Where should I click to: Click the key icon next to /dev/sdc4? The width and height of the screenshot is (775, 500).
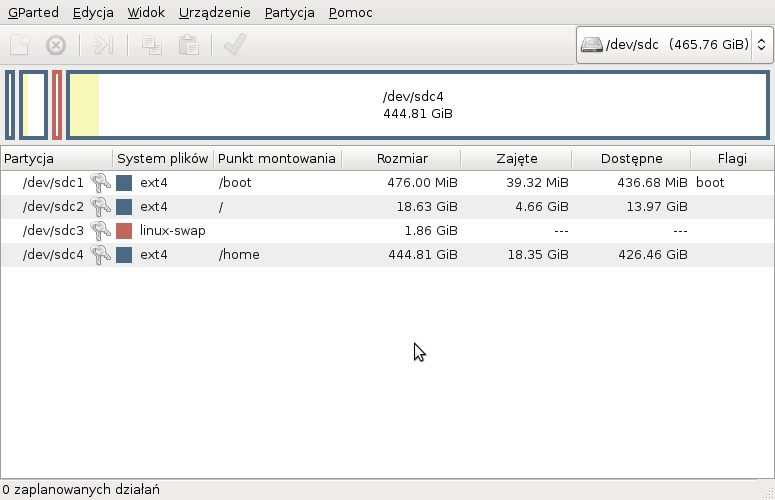100,255
